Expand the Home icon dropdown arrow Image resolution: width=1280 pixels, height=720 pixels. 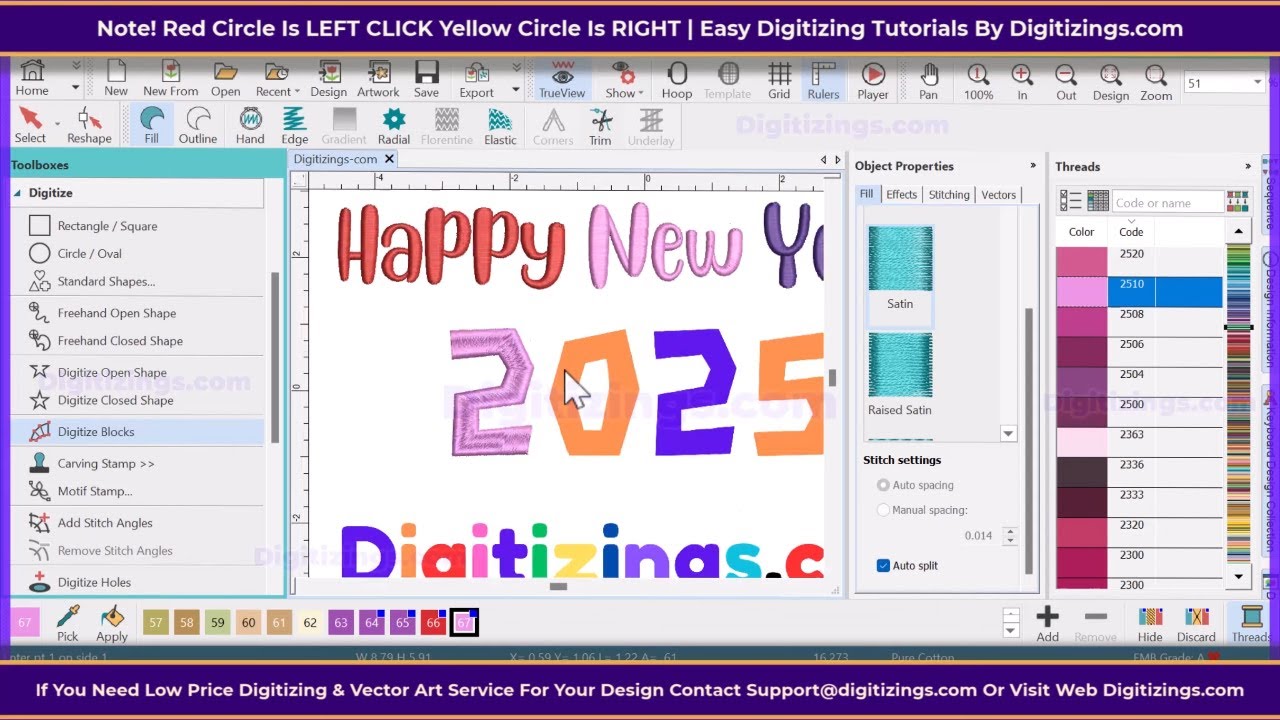pos(75,88)
